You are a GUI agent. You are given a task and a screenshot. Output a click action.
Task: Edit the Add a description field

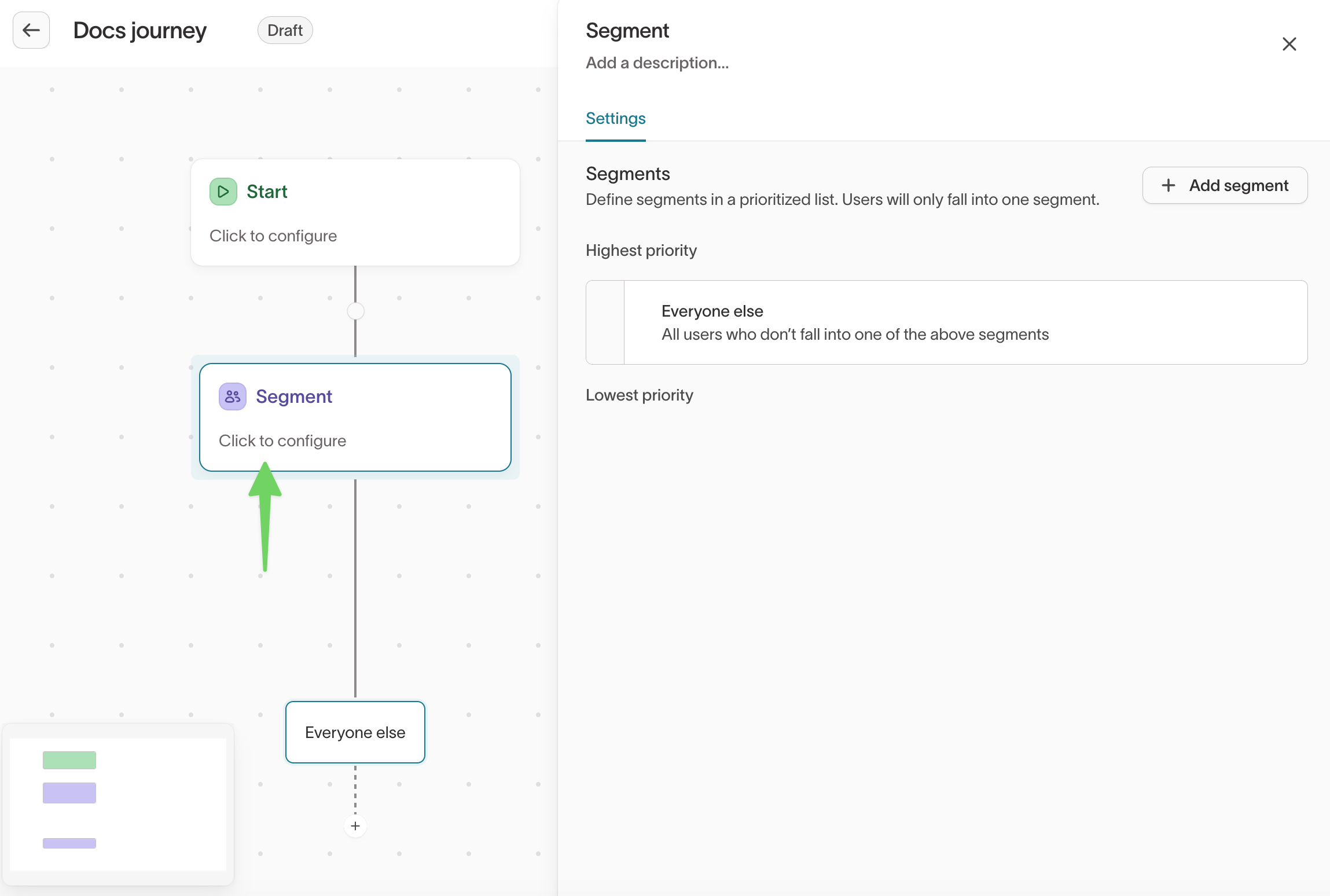(x=657, y=63)
